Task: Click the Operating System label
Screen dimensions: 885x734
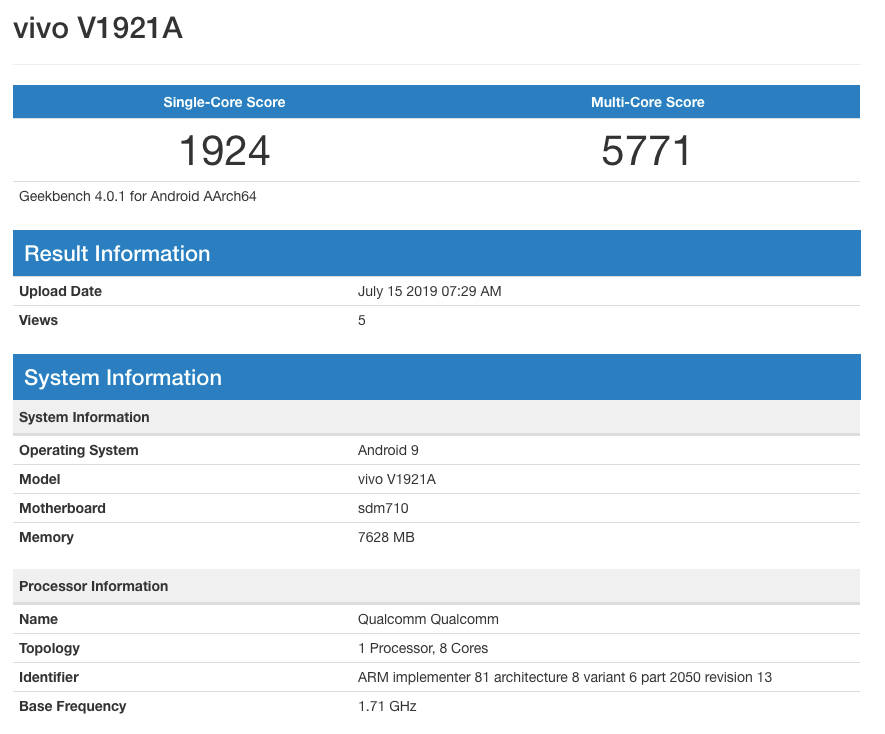Action: click(79, 451)
